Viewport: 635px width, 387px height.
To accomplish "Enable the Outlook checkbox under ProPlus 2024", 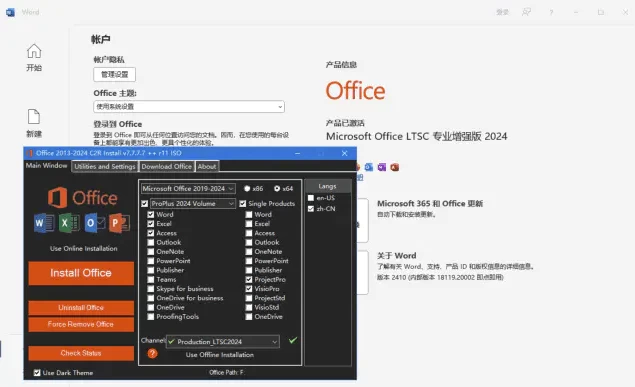I will pos(151,242).
